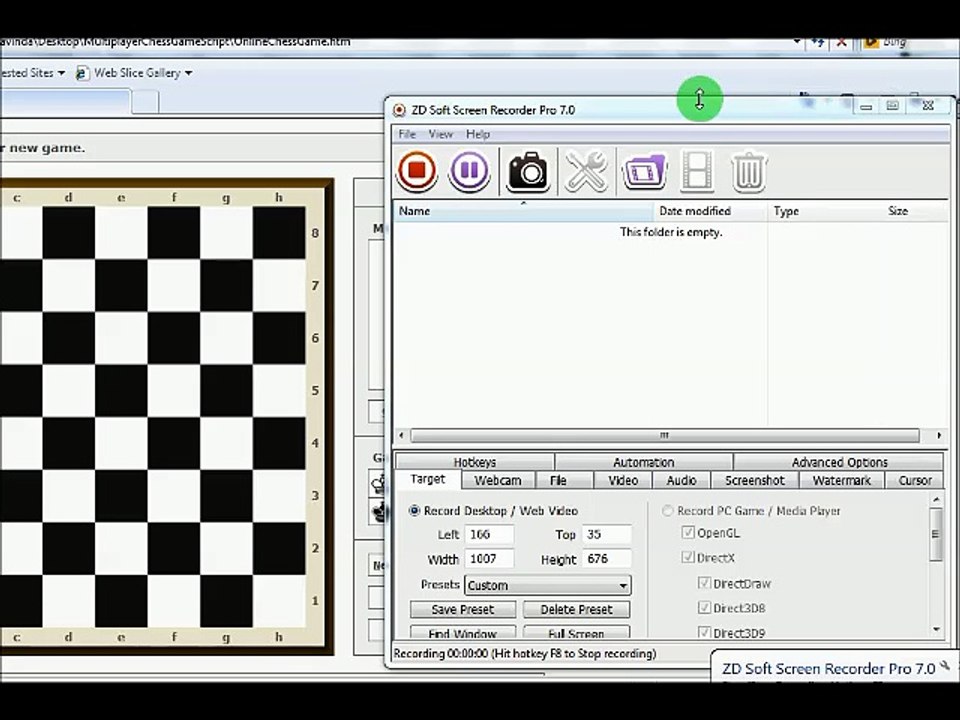
Task: Click the Recording 00:00:00 status bar text
Action: click(525, 654)
